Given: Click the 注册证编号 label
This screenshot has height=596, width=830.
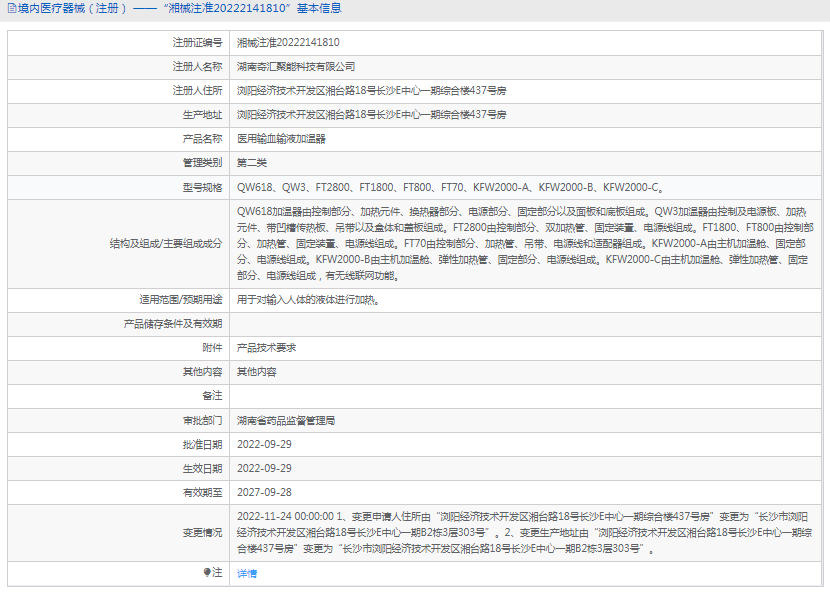Looking at the screenshot, I should (x=197, y=43).
